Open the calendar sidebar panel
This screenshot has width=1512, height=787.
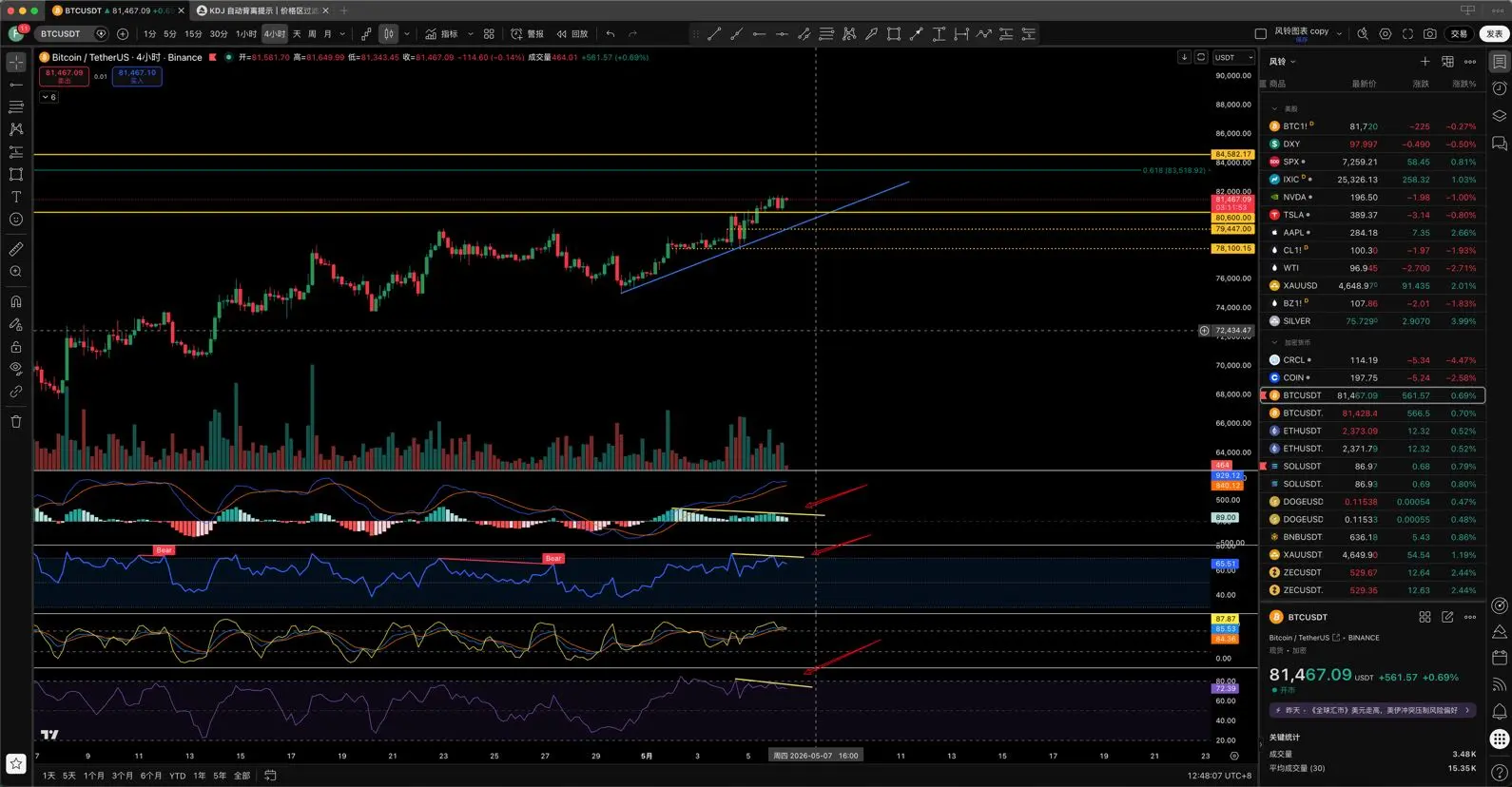click(1500, 658)
